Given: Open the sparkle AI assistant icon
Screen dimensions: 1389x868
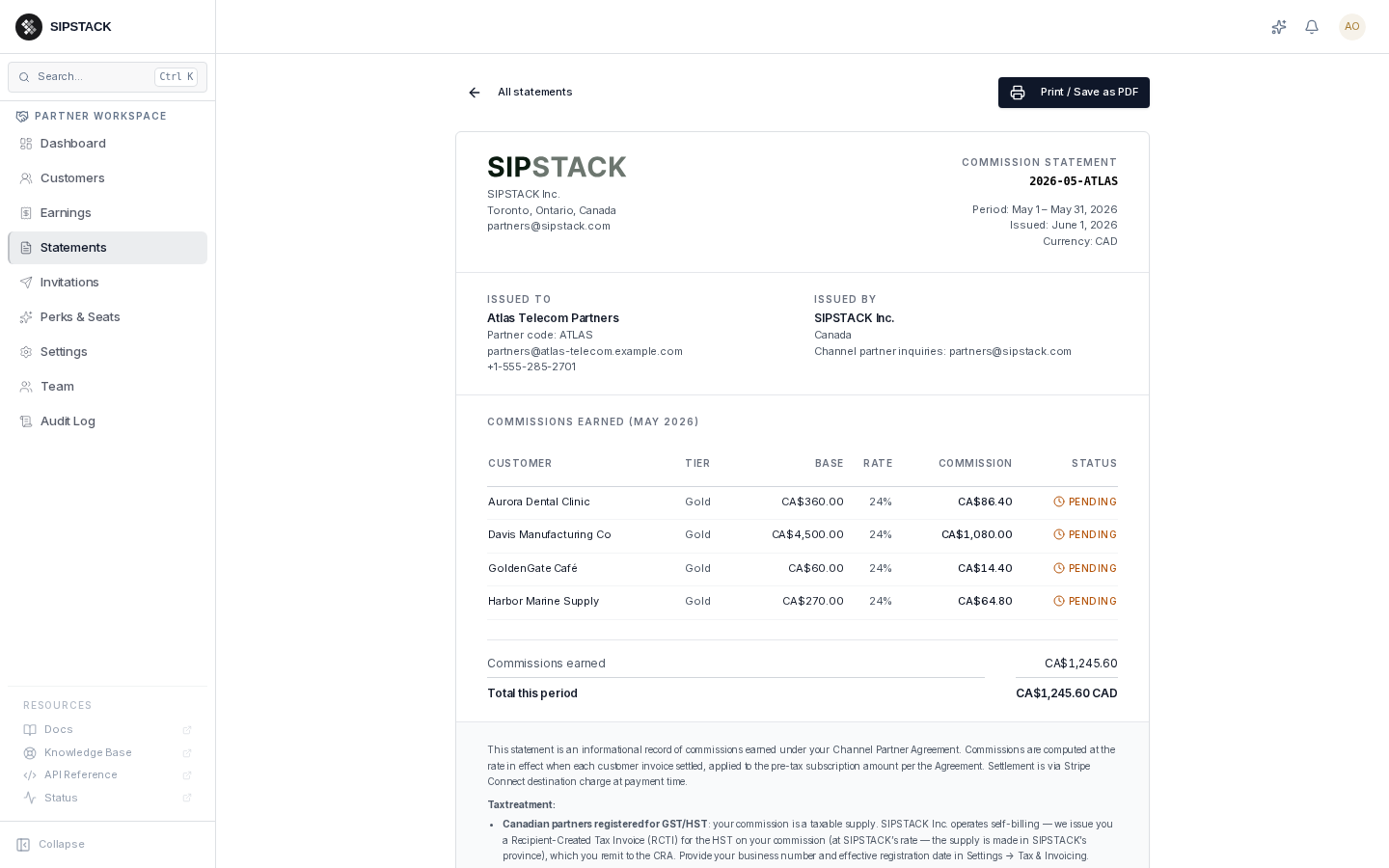Looking at the screenshot, I should (x=1279, y=27).
